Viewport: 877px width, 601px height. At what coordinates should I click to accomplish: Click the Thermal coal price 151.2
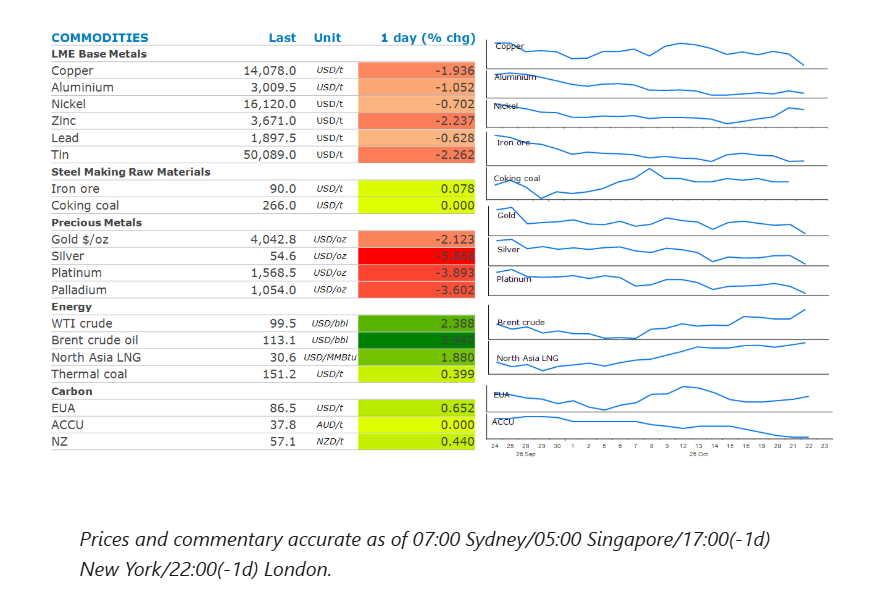pyautogui.click(x=279, y=374)
